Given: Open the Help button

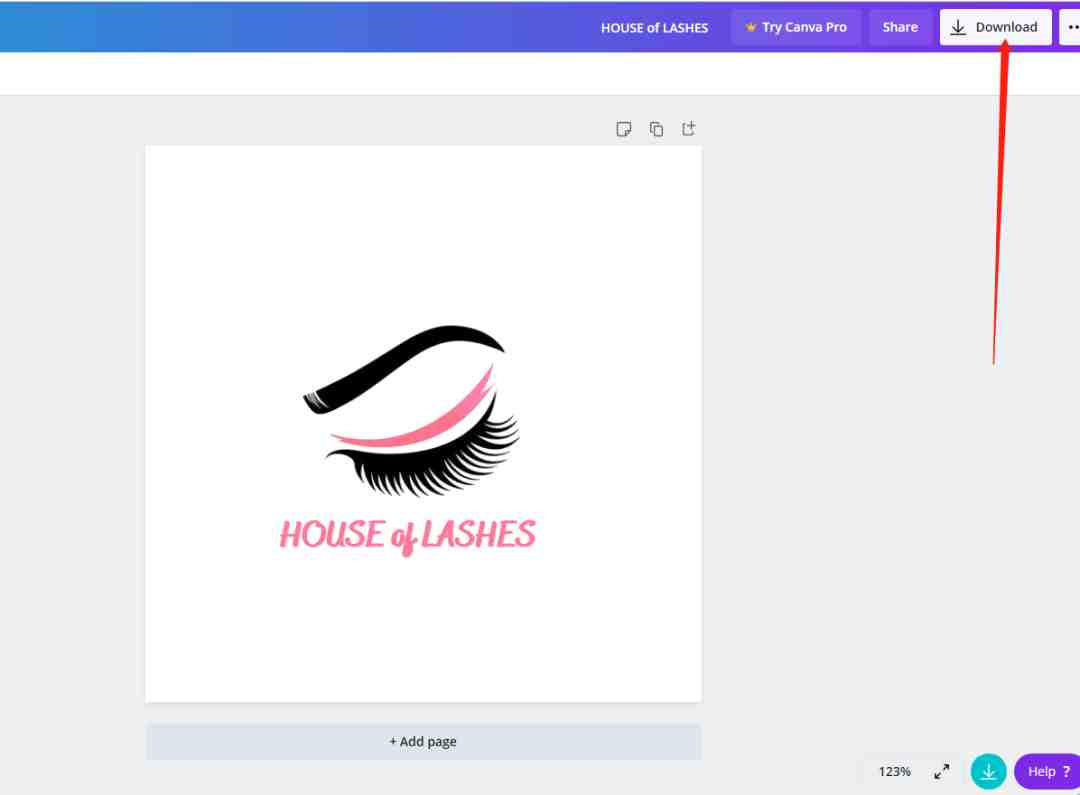Looking at the screenshot, I should (x=1048, y=772).
